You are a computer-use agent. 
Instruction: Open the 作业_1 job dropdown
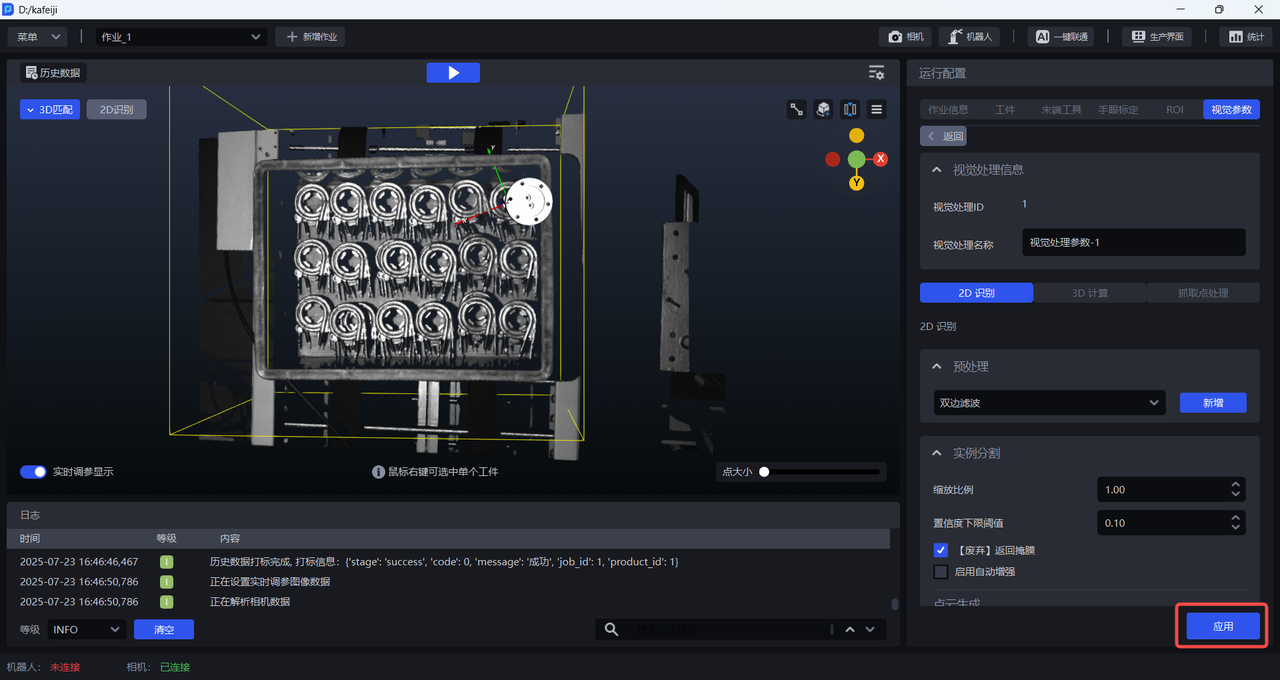point(180,37)
